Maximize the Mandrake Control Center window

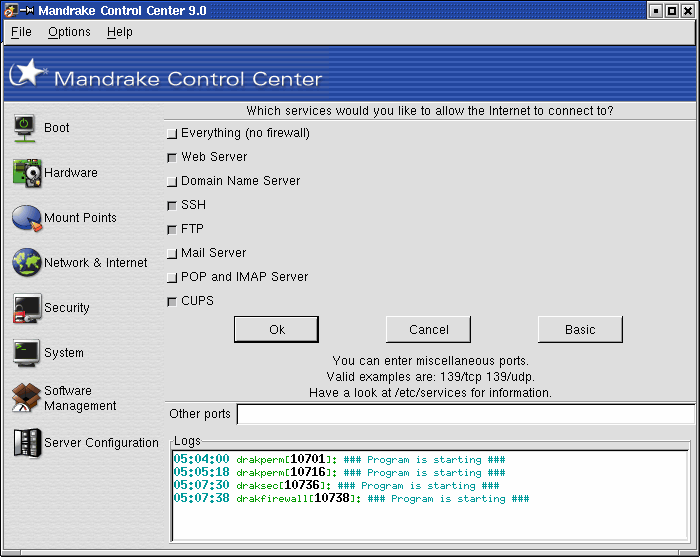coord(671,11)
